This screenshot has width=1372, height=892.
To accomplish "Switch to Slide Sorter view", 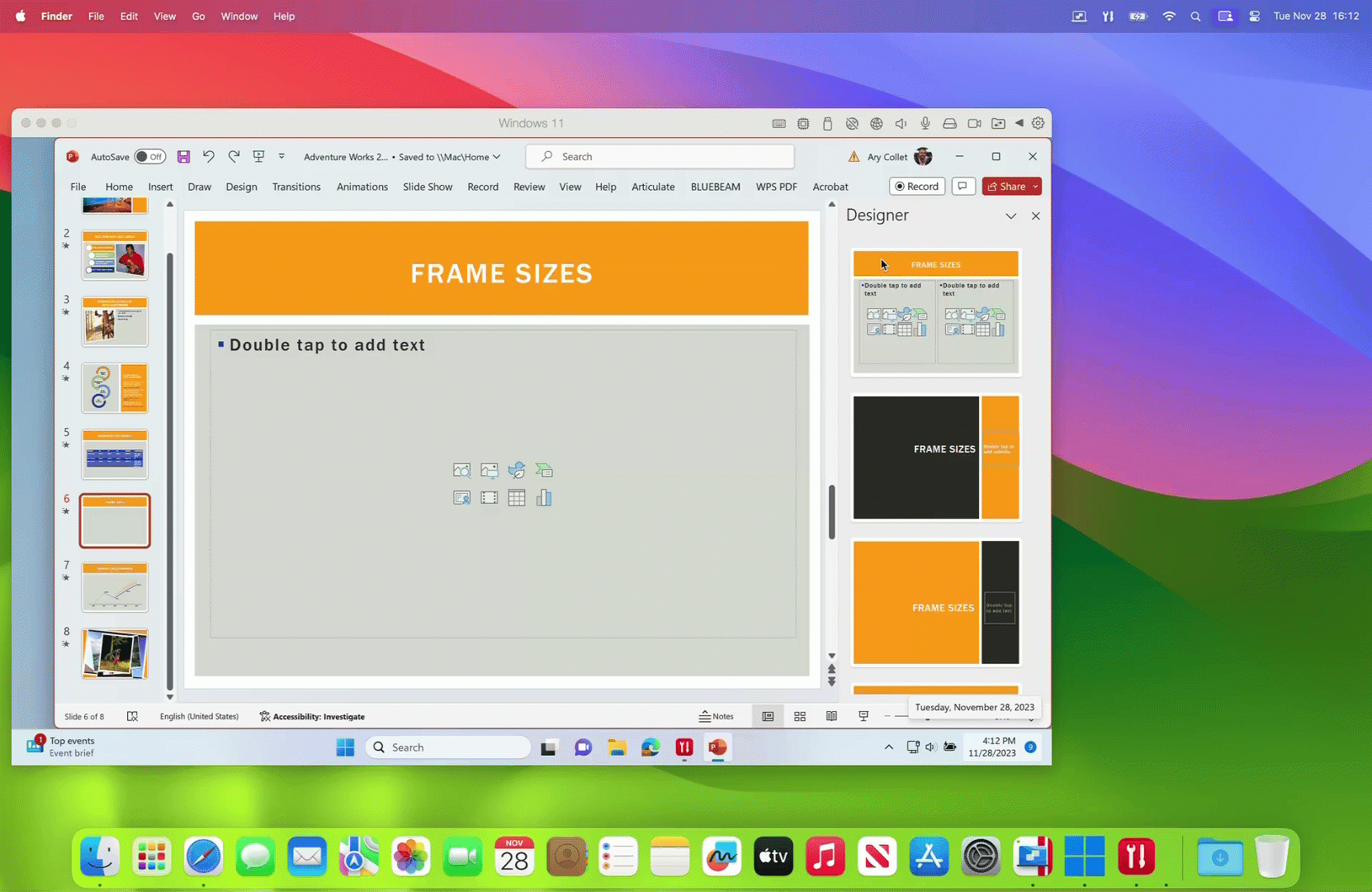I will (x=800, y=716).
